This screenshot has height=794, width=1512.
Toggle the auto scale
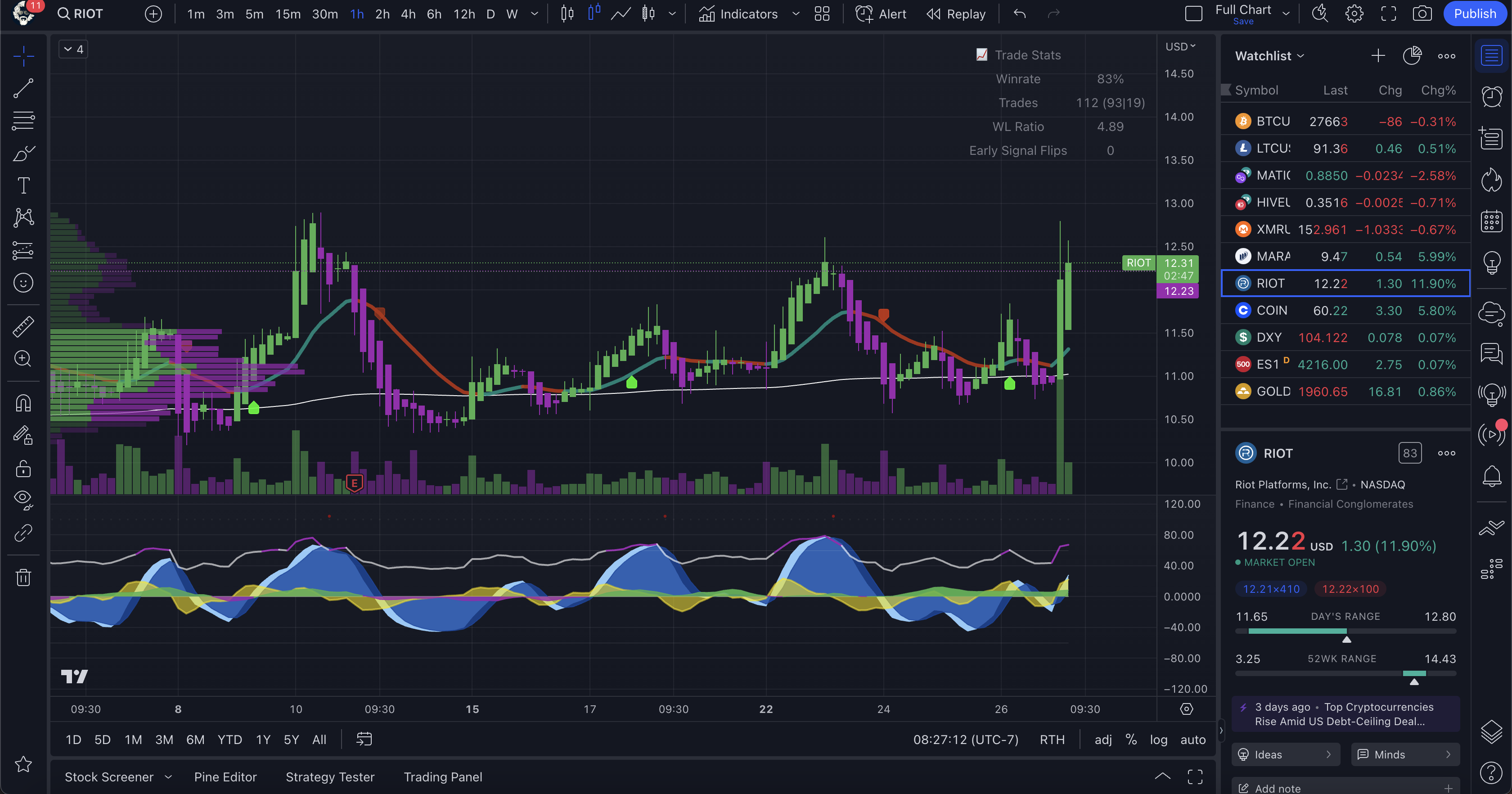click(1192, 740)
